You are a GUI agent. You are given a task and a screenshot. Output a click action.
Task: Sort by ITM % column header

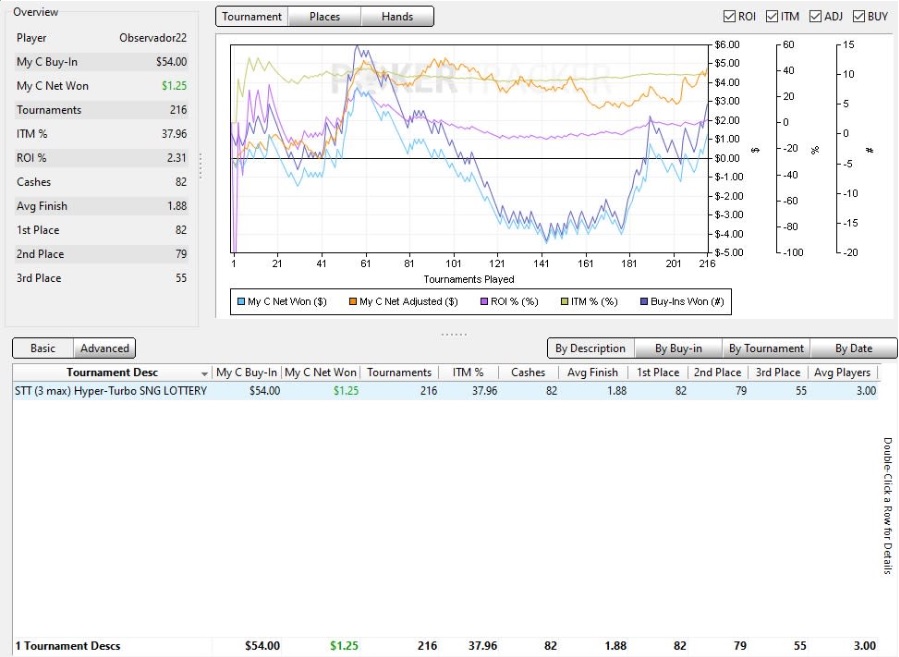point(468,373)
